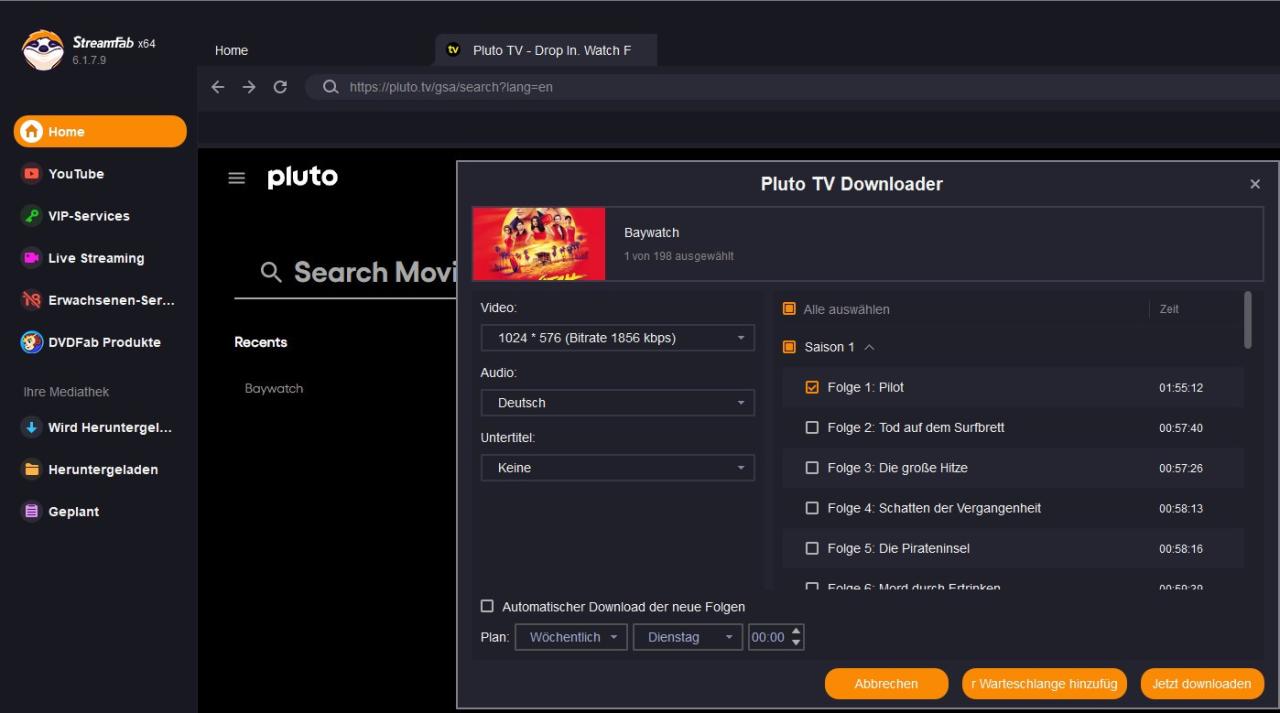Click the StreamFab sloth logo
The width and height of the screenshot is (1280, 713).
(42, 50)
